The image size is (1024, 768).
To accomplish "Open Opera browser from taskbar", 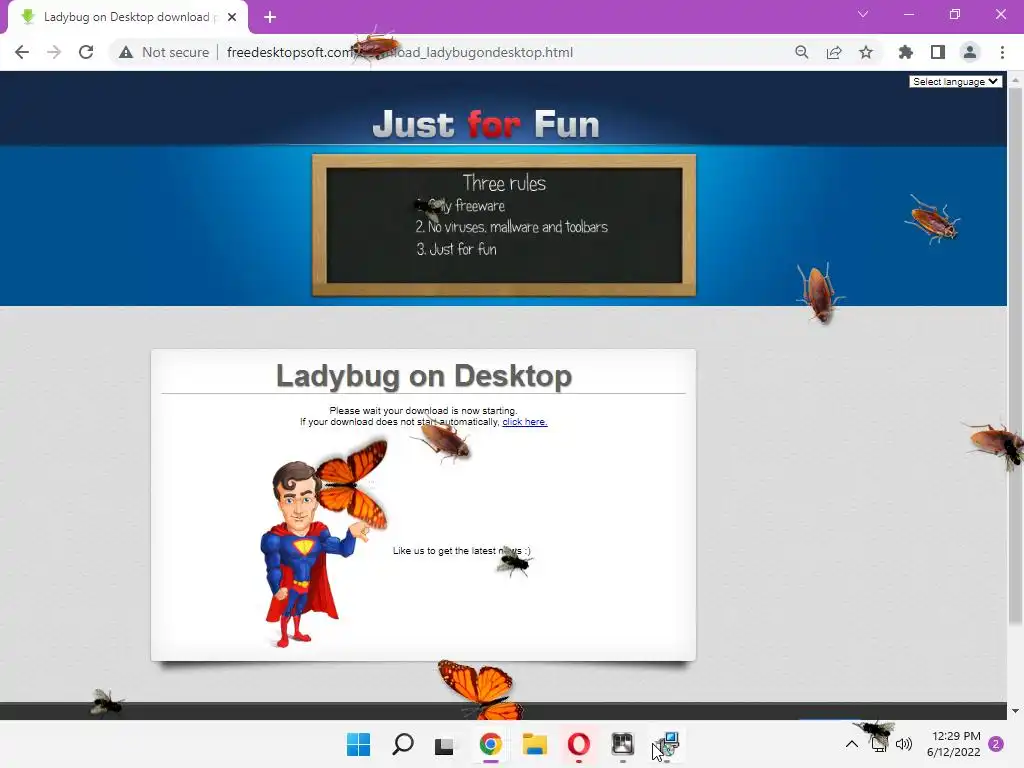I will [579, 744].
